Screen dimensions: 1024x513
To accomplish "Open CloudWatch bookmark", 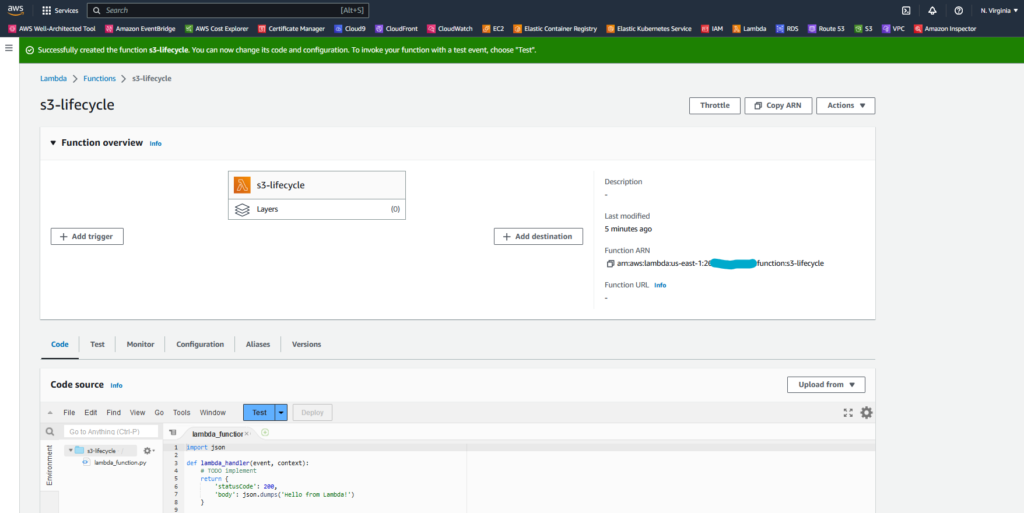I will click(x=450, y=29).
